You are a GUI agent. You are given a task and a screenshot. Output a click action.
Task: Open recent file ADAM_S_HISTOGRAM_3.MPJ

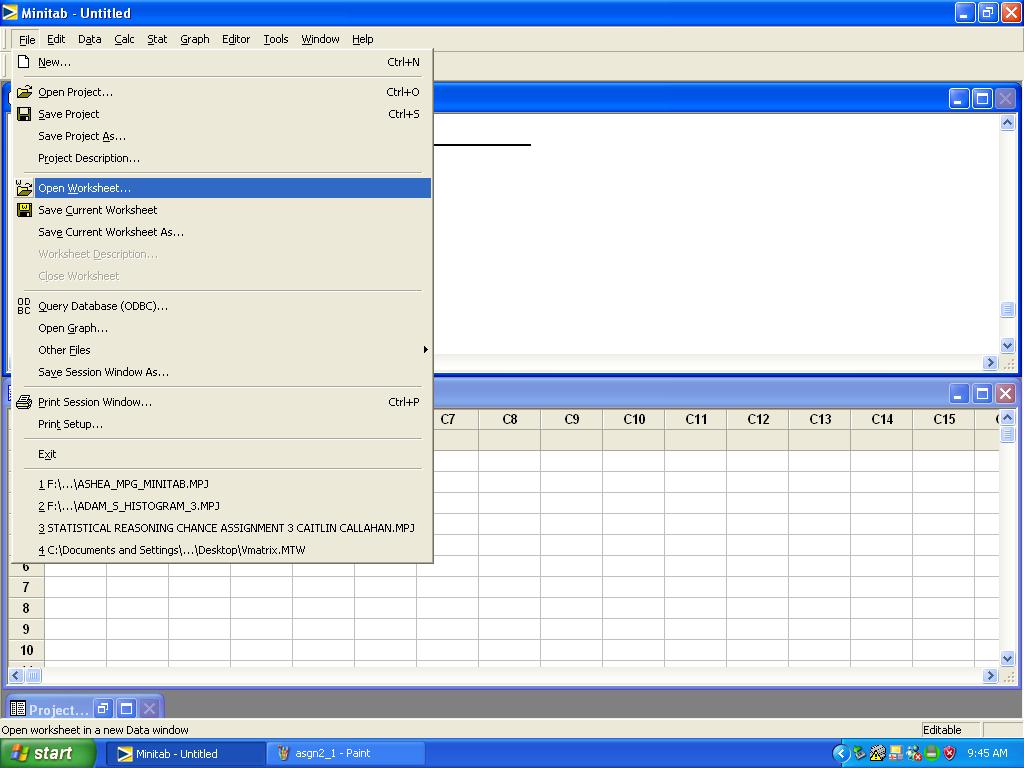point(129,506)
